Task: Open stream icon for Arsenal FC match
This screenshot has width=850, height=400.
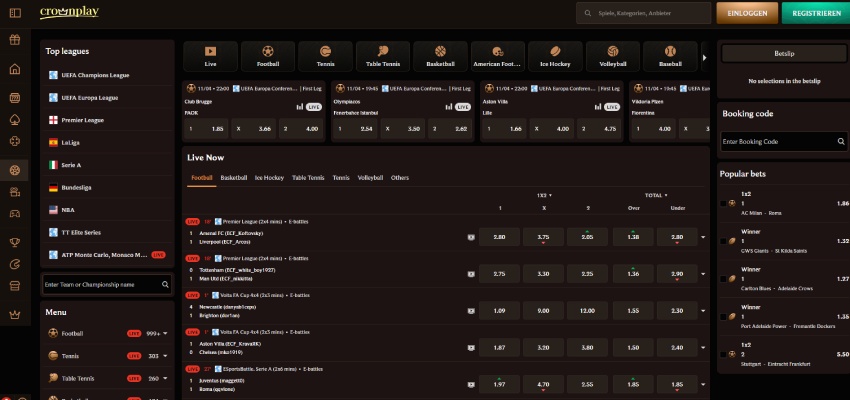Action: click(471, 237)
